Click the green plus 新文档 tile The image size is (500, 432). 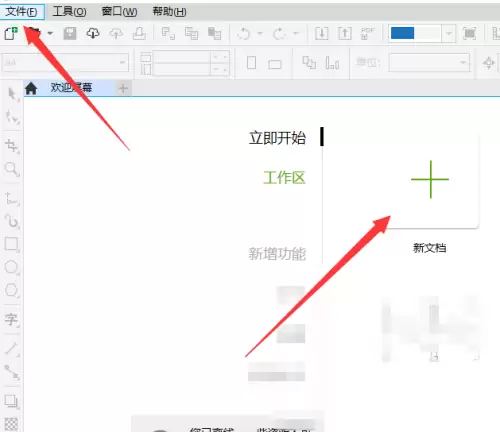pos(430,182)
